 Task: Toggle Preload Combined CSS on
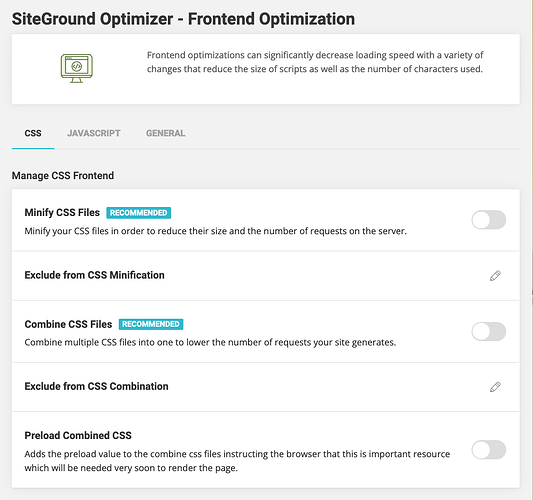[488, 450]
